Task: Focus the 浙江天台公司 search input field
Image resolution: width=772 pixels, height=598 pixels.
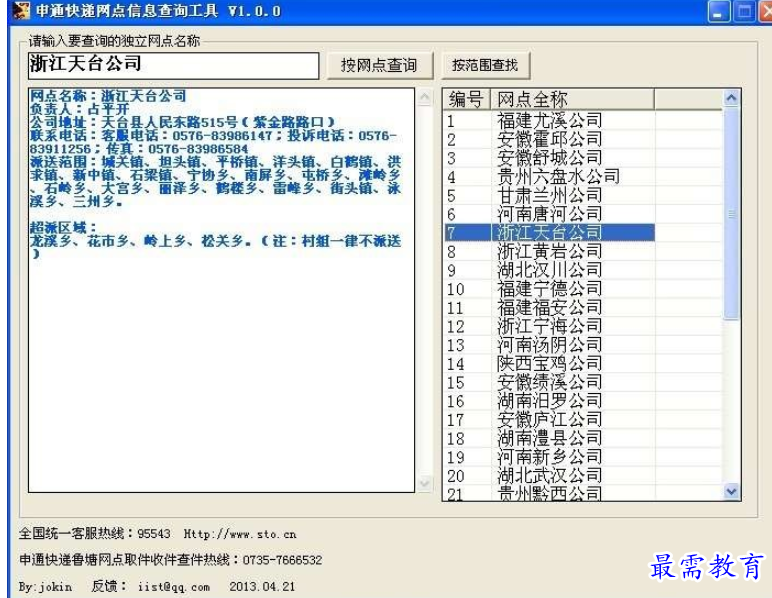Action: (x=173, y=65)
